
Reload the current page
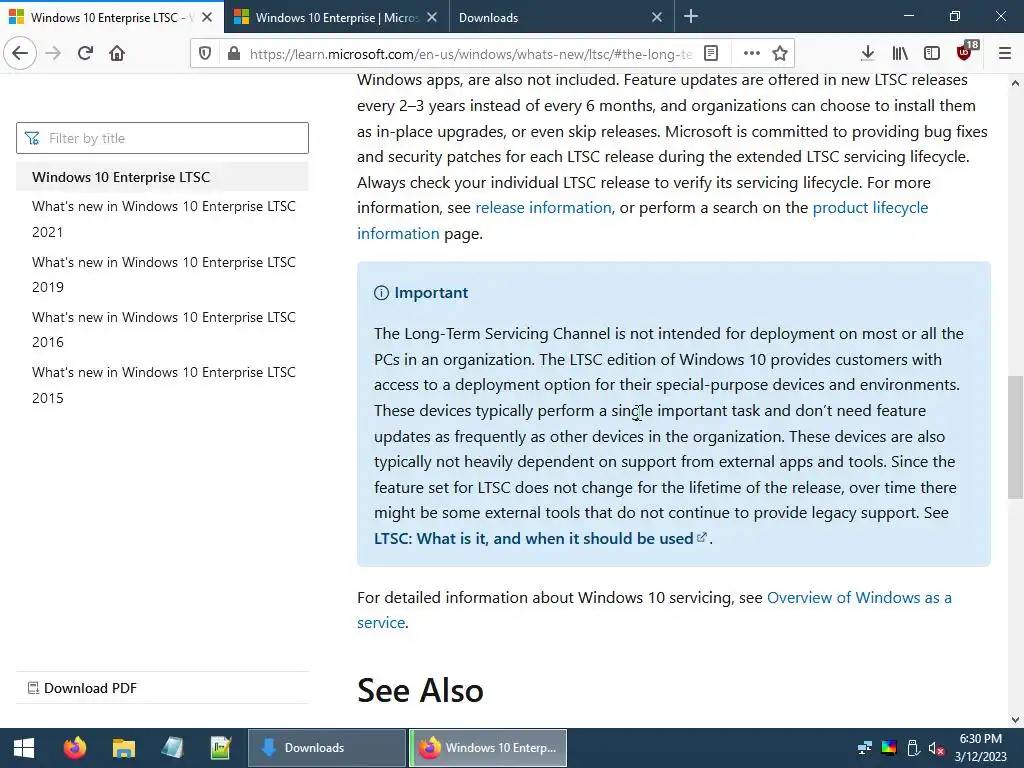85,53
